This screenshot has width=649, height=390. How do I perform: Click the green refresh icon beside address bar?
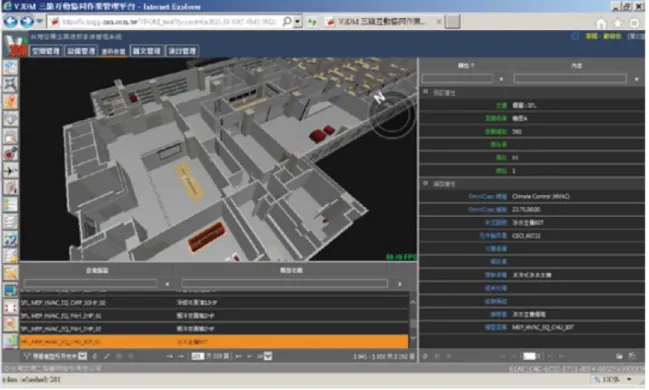click(312, 22)
